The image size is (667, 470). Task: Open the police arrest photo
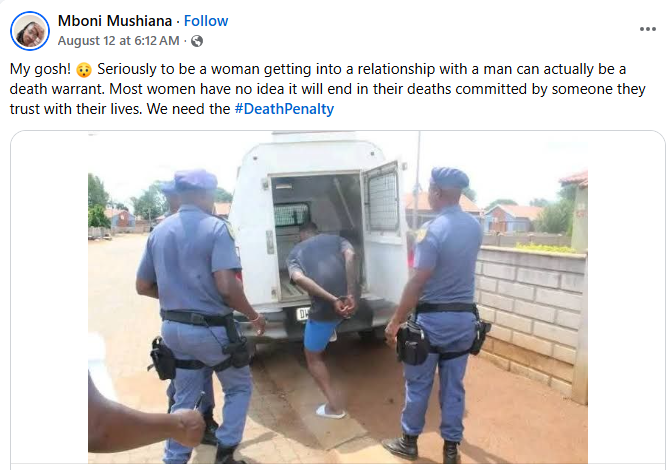click(x=338, y=297)
